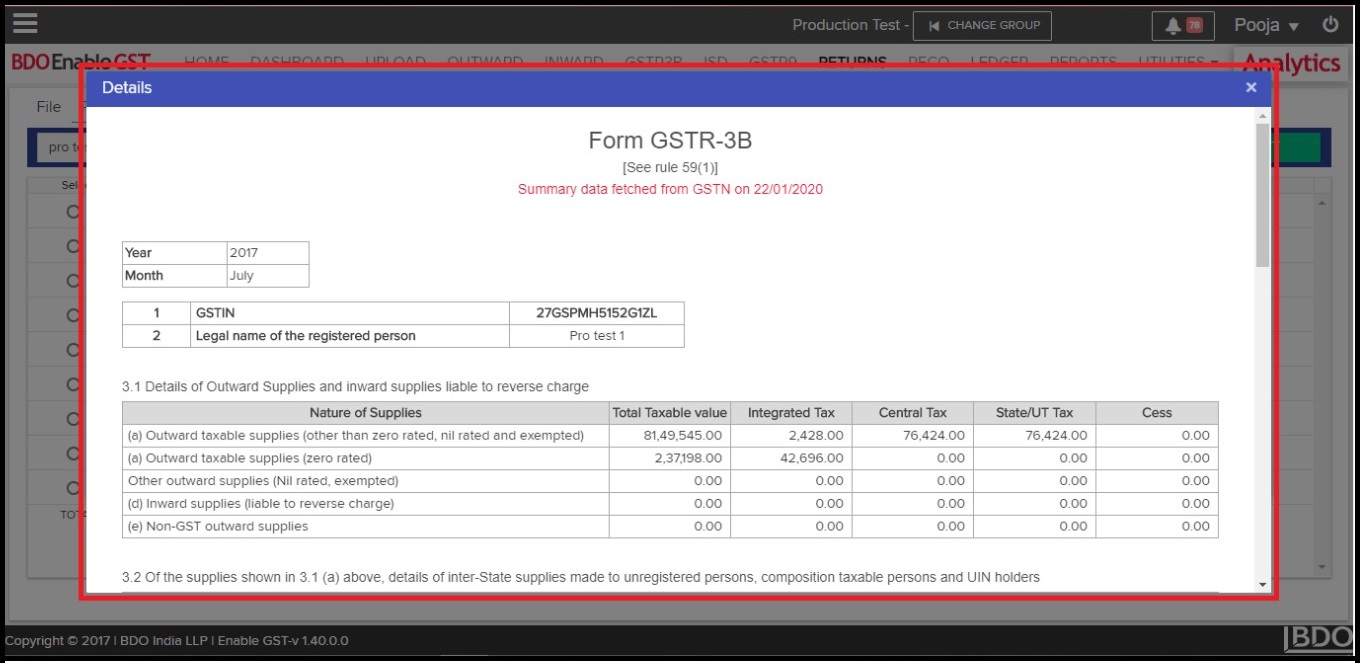Click the power logout icon

1330,25
